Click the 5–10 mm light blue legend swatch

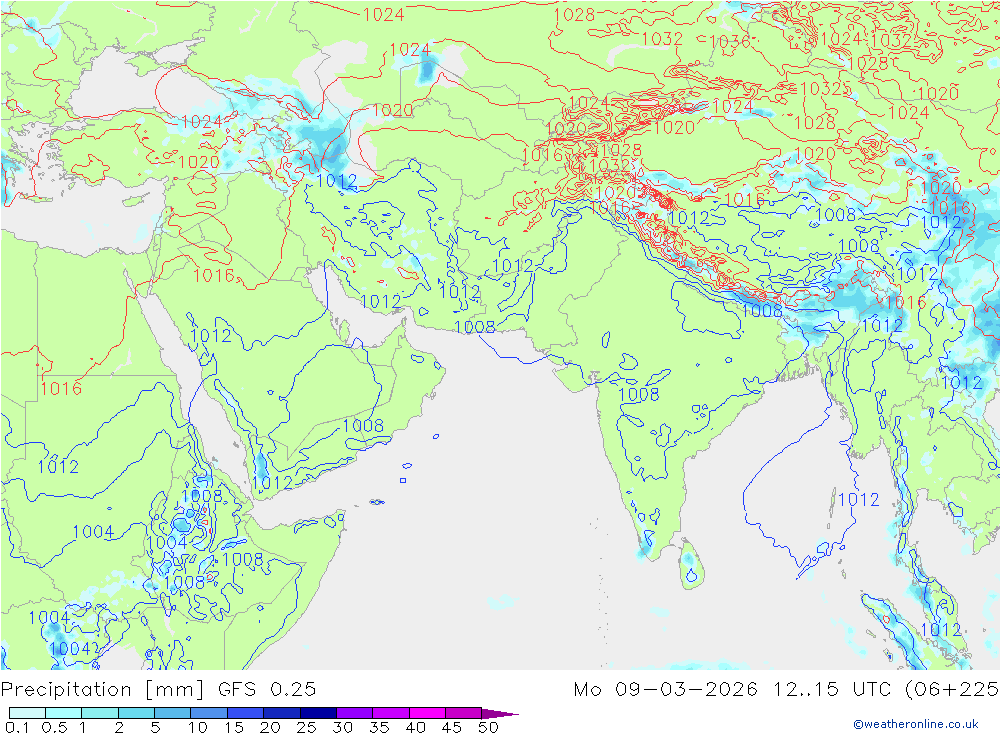[x=172, y=713]
